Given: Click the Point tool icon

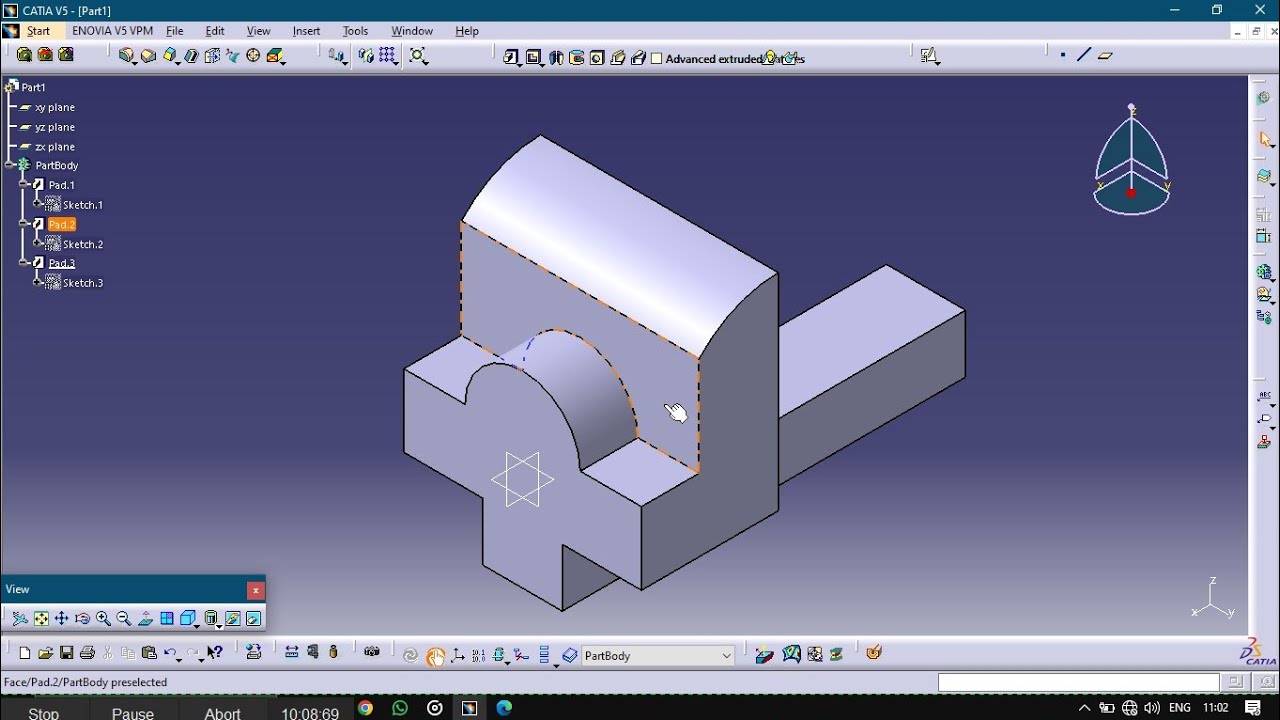Looking at the screenshot, I should click(x=1062, y=56).
